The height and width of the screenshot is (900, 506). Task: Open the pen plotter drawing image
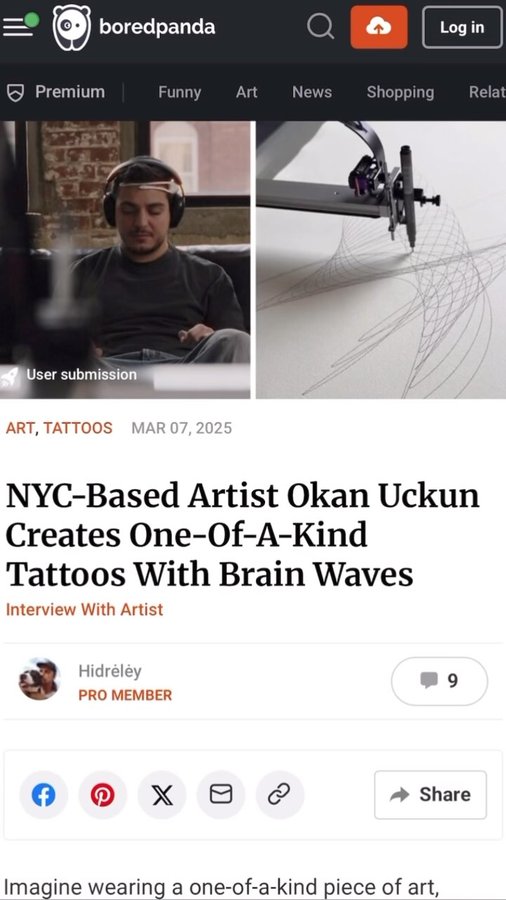point(381,259)
